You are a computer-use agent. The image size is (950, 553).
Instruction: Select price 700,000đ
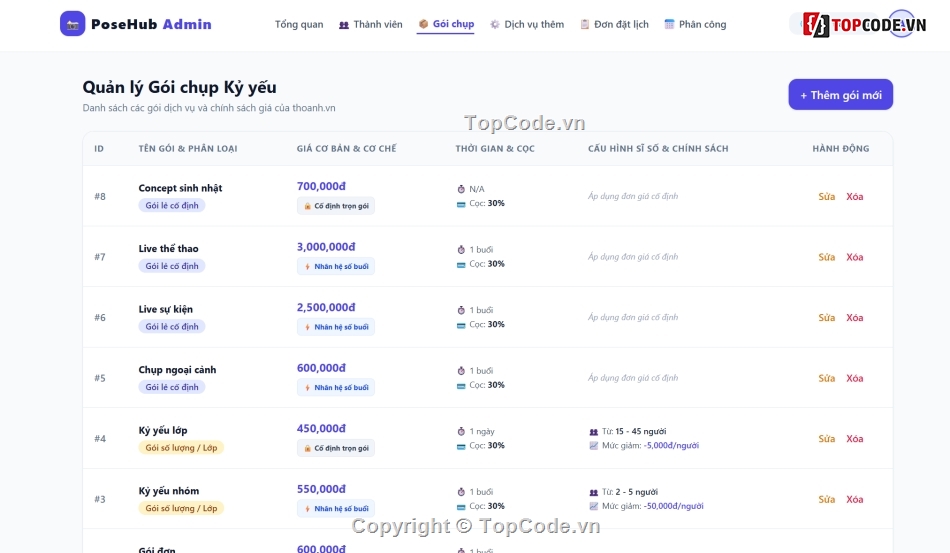pyautogui.click(x=321, y=186)
